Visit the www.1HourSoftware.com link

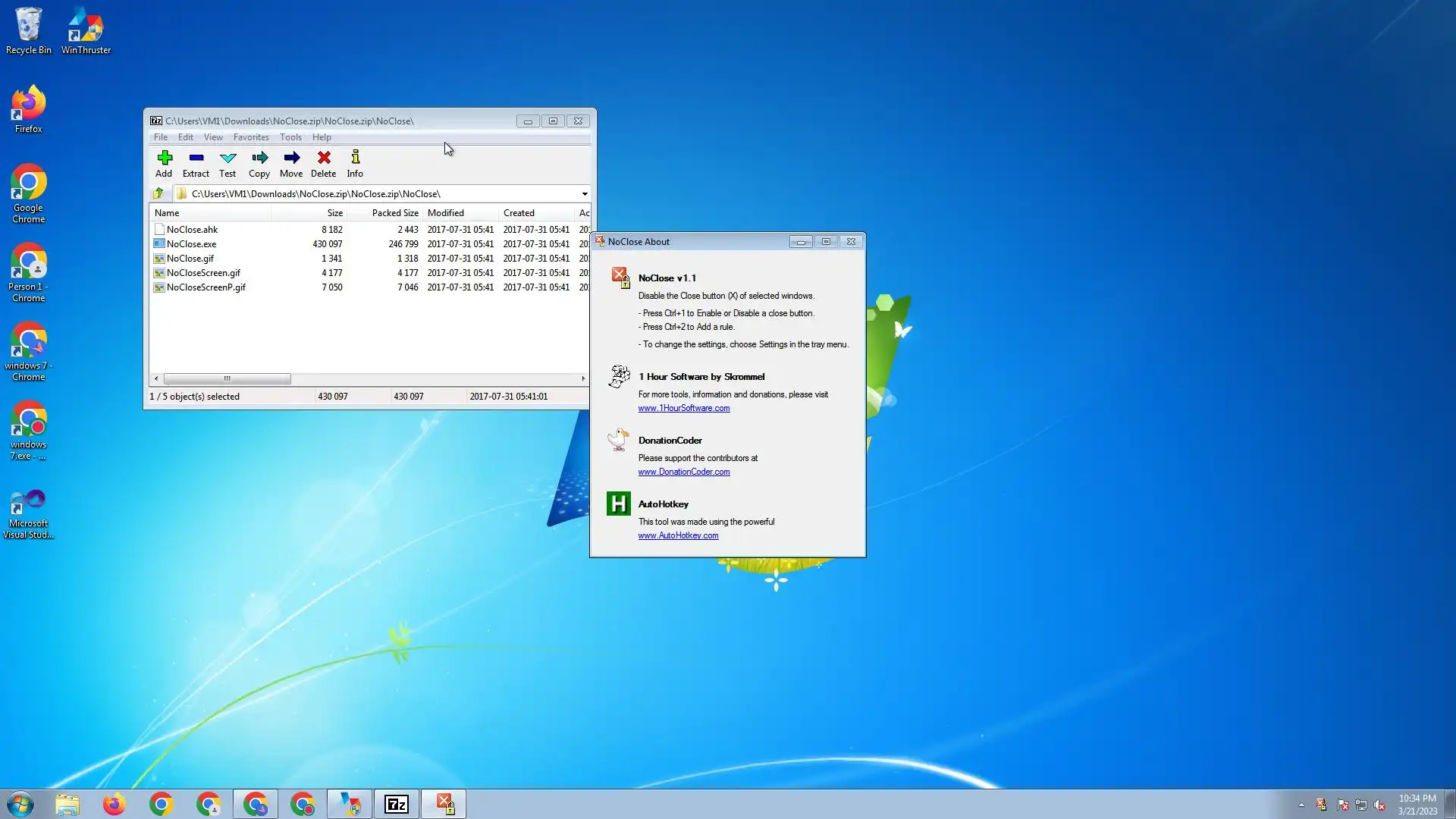point(683,408)
